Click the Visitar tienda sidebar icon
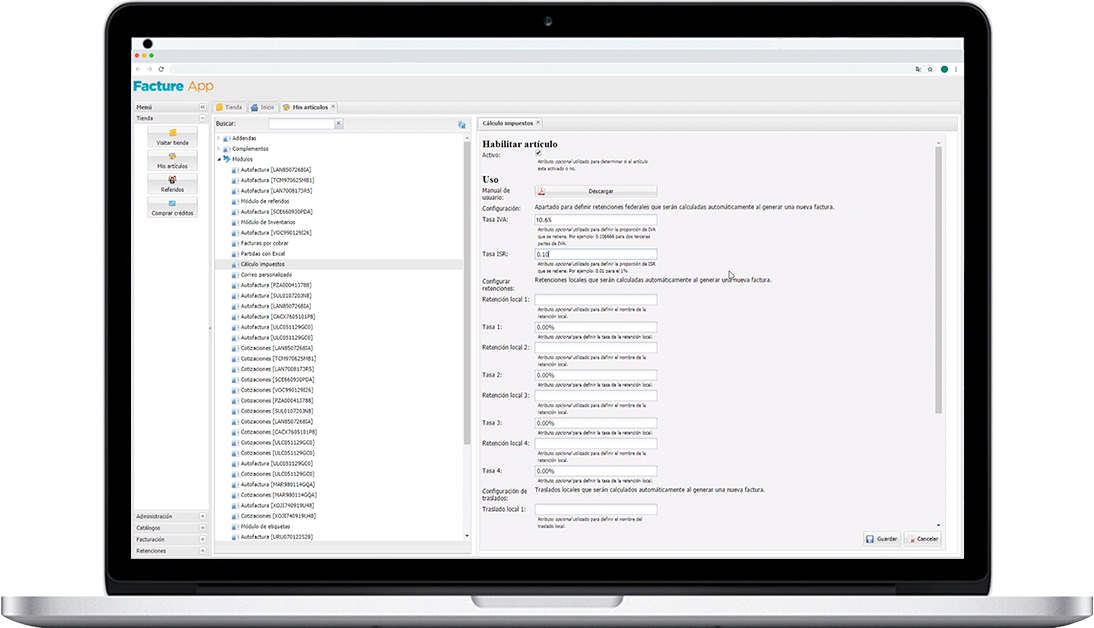 point(172,136)
